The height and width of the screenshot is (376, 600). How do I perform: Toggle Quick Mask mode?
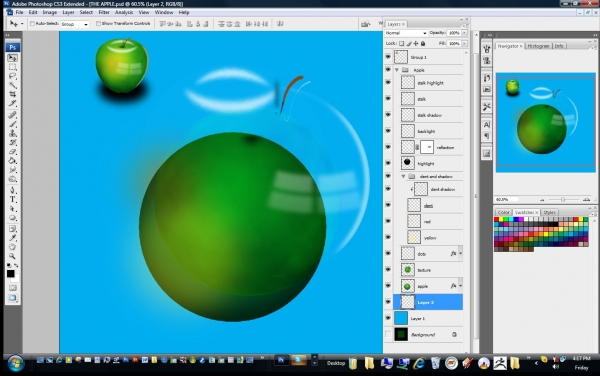(x=13, y=288)
